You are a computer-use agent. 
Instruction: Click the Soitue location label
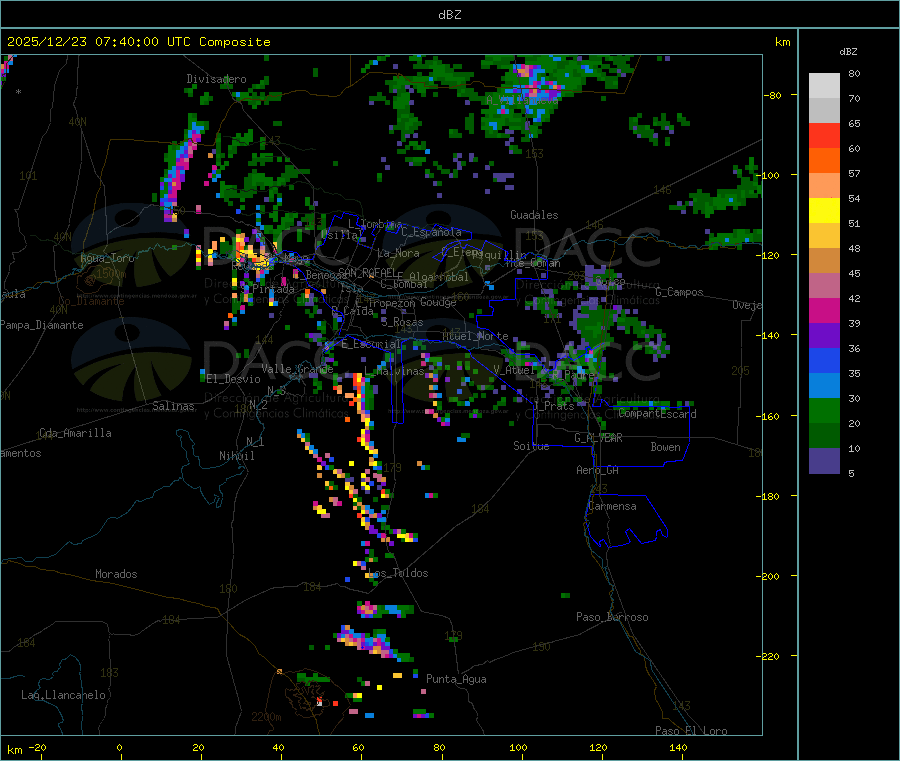coord(531,446)
